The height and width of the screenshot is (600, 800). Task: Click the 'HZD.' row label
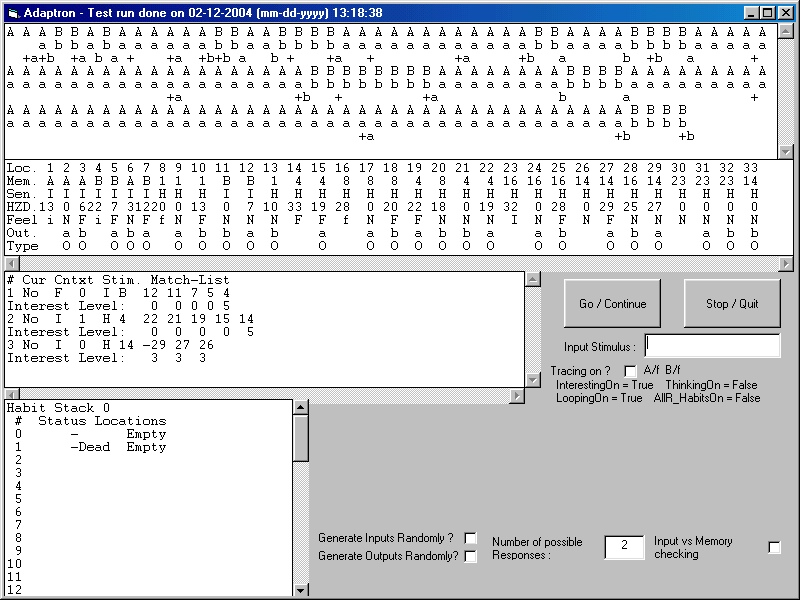tap(22, 207)
